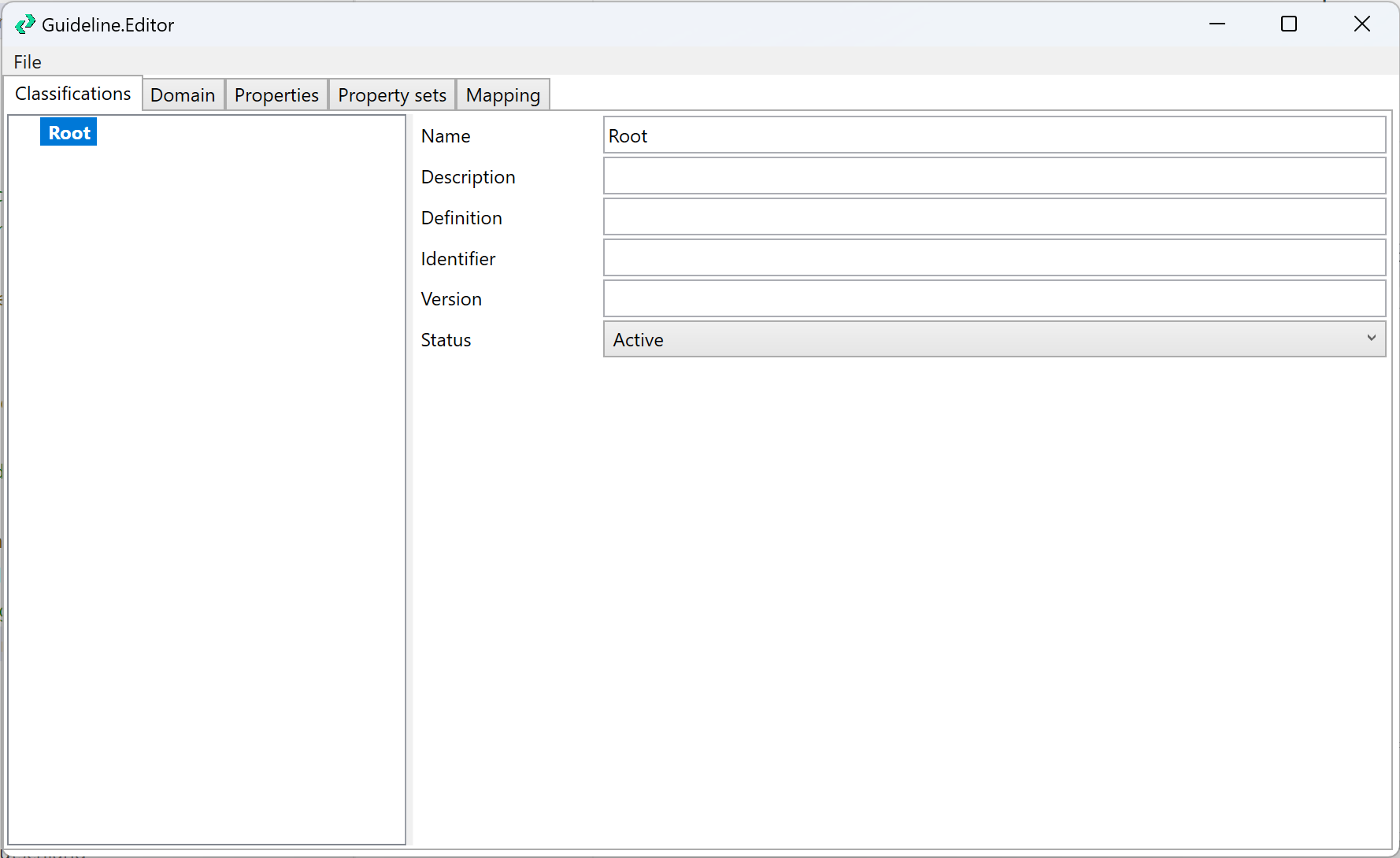Click into the Name field containing Root
The height and width of the screenshot is (858, 1400).
[x=994, y=135]
